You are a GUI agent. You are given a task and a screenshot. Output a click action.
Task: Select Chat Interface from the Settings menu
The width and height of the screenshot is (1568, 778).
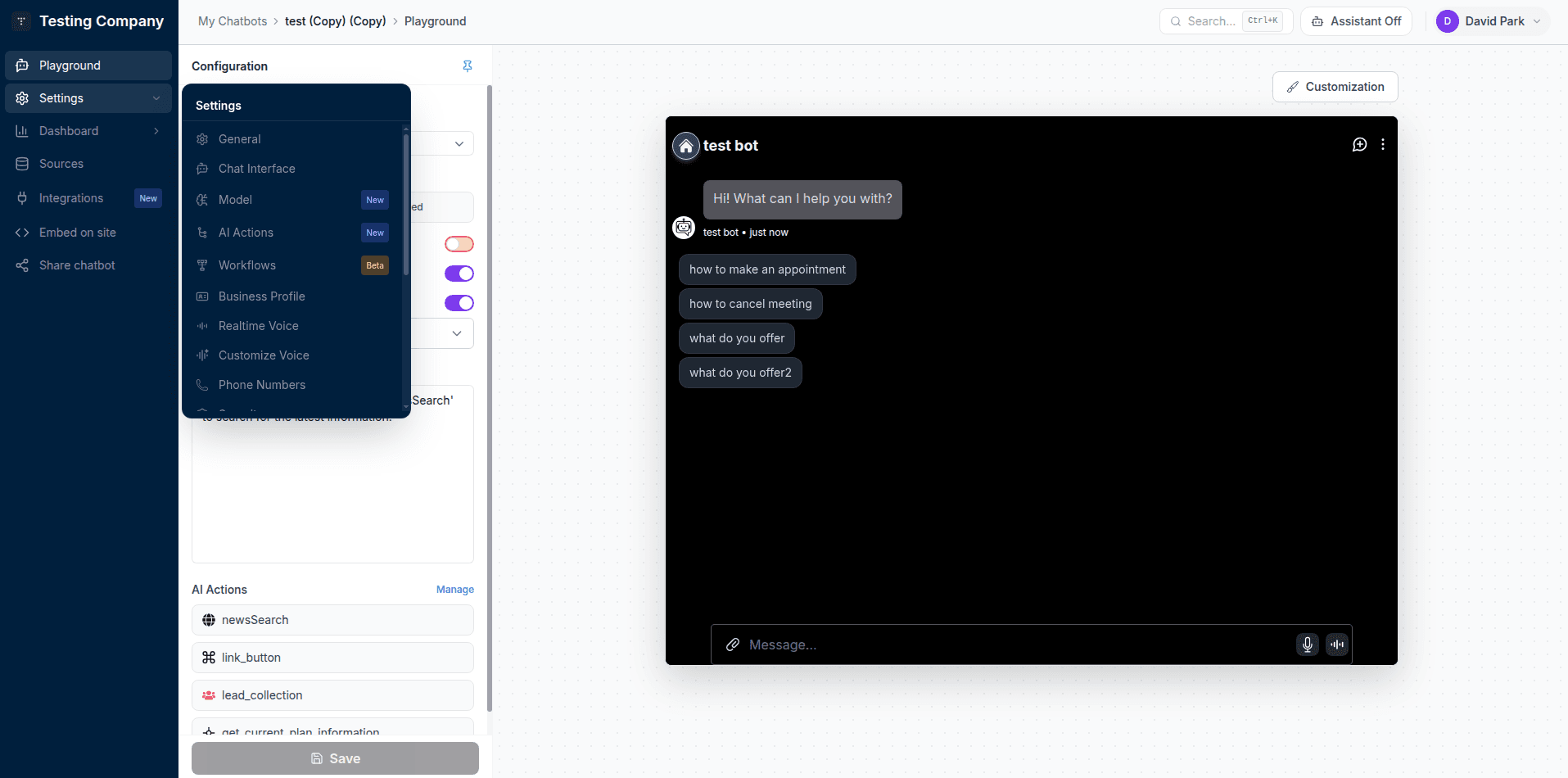click(x=256, y=168)
